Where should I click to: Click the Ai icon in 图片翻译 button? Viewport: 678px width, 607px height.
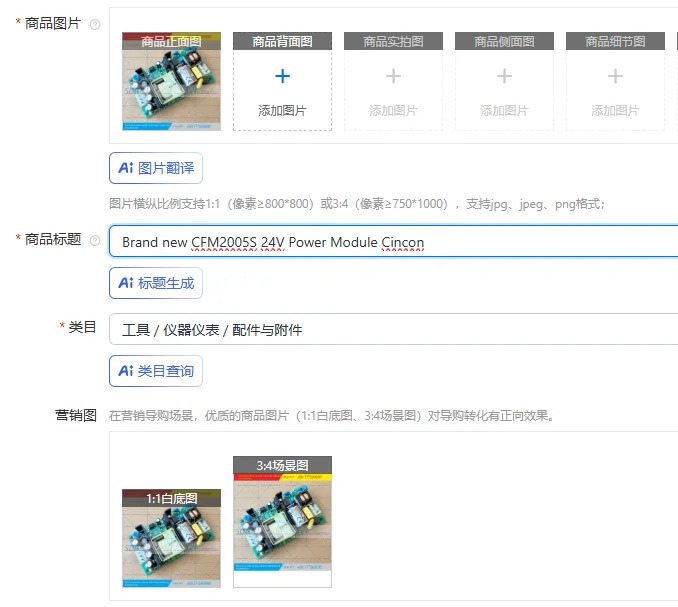(126, 168)
